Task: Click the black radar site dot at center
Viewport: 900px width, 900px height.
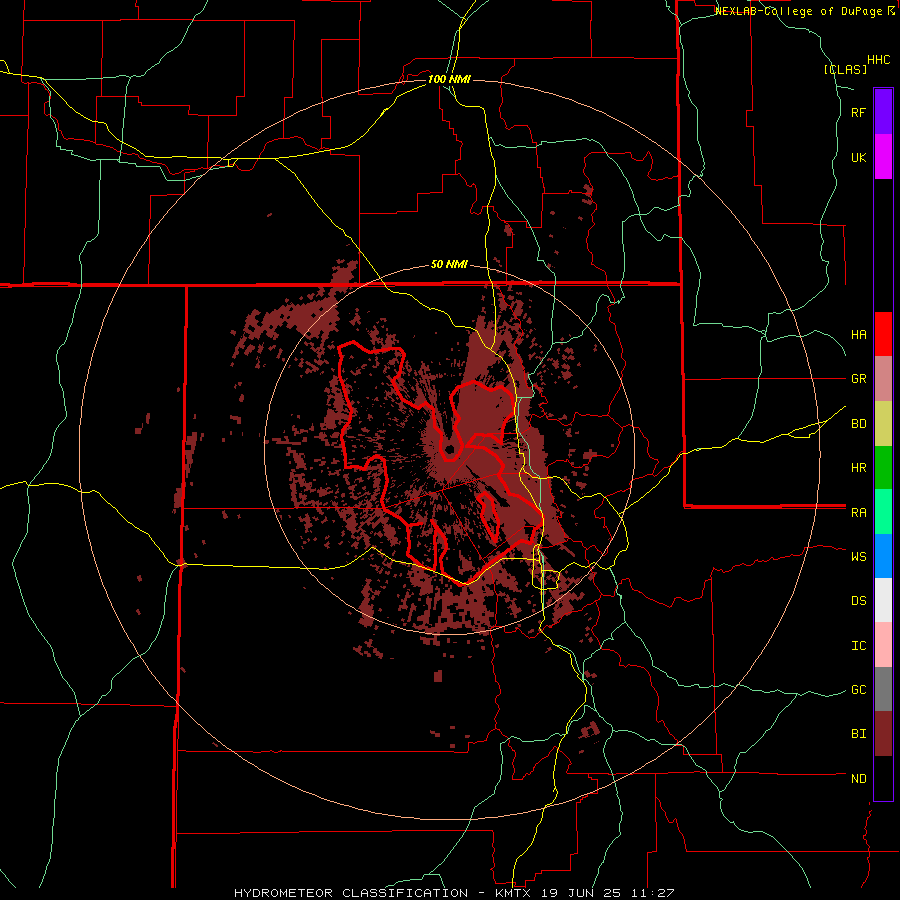Action: pos(450,449)
